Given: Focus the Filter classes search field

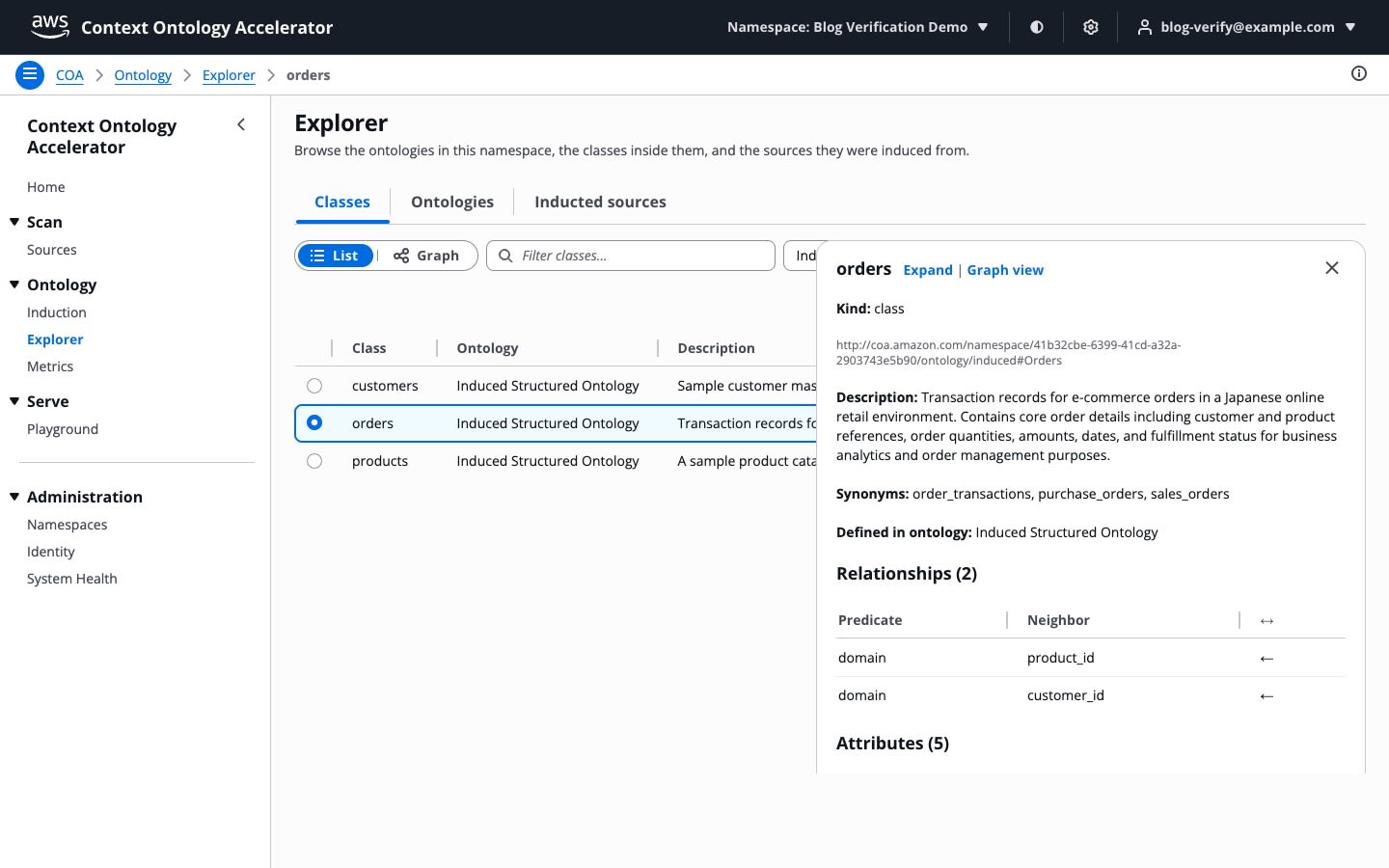Looking at the screenshot, I should pyautogui.click(x=631, y=256).
